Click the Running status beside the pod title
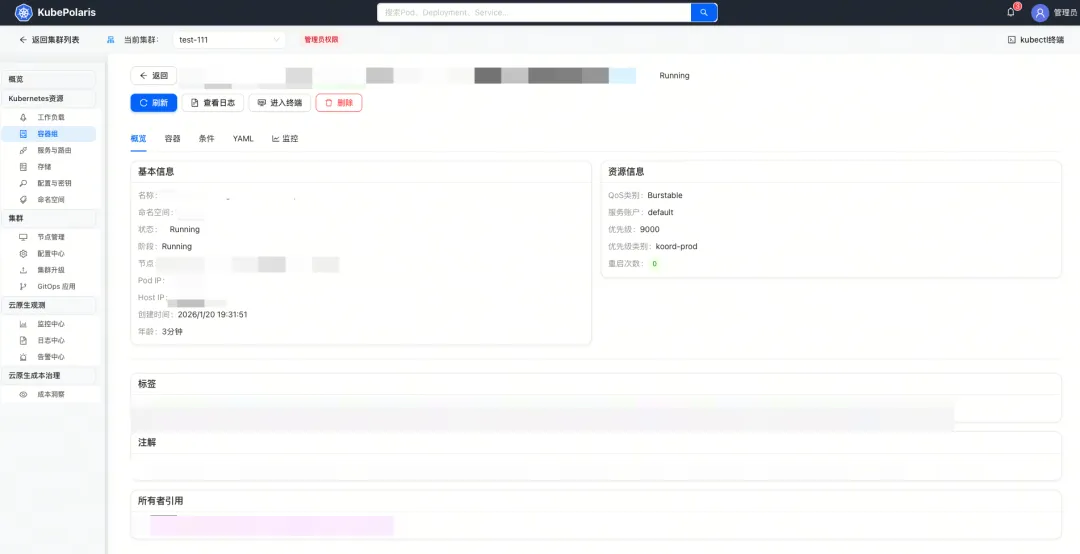The image size is (1080, 554). point(674,76)
